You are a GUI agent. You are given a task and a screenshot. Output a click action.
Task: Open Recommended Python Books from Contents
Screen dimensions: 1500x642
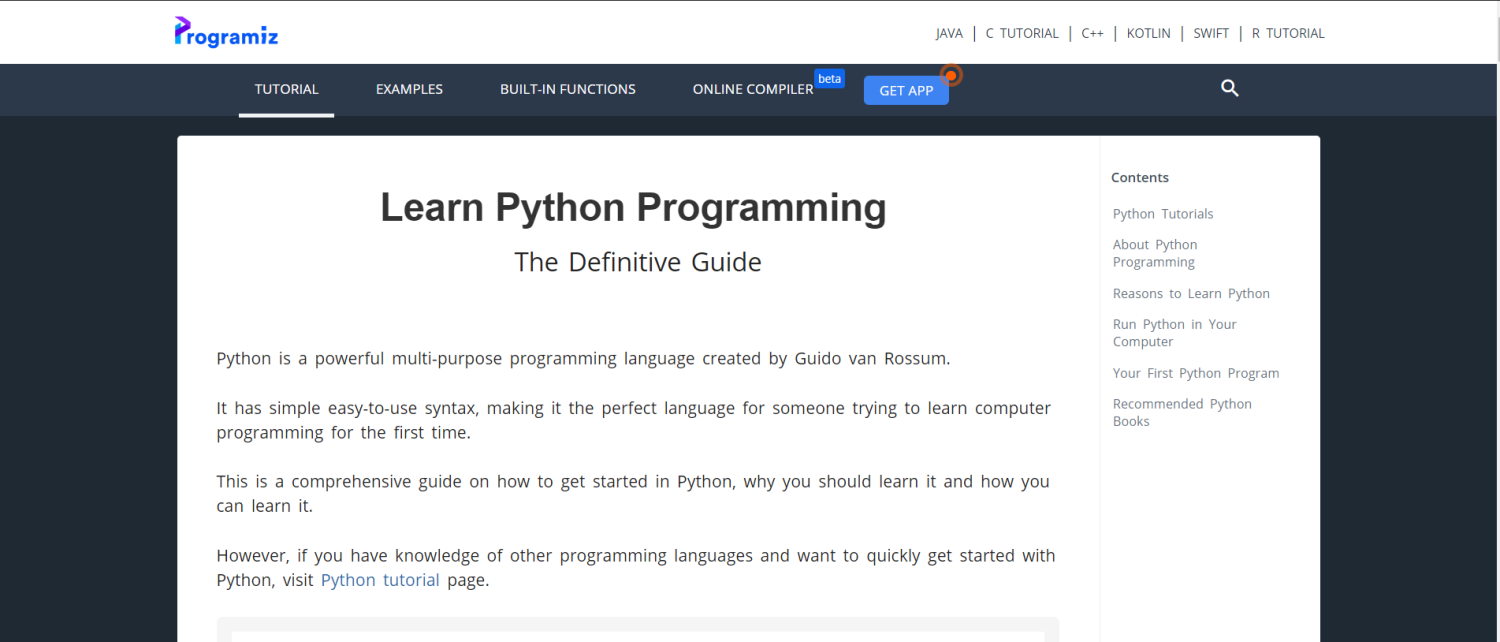click(1182, 411)
